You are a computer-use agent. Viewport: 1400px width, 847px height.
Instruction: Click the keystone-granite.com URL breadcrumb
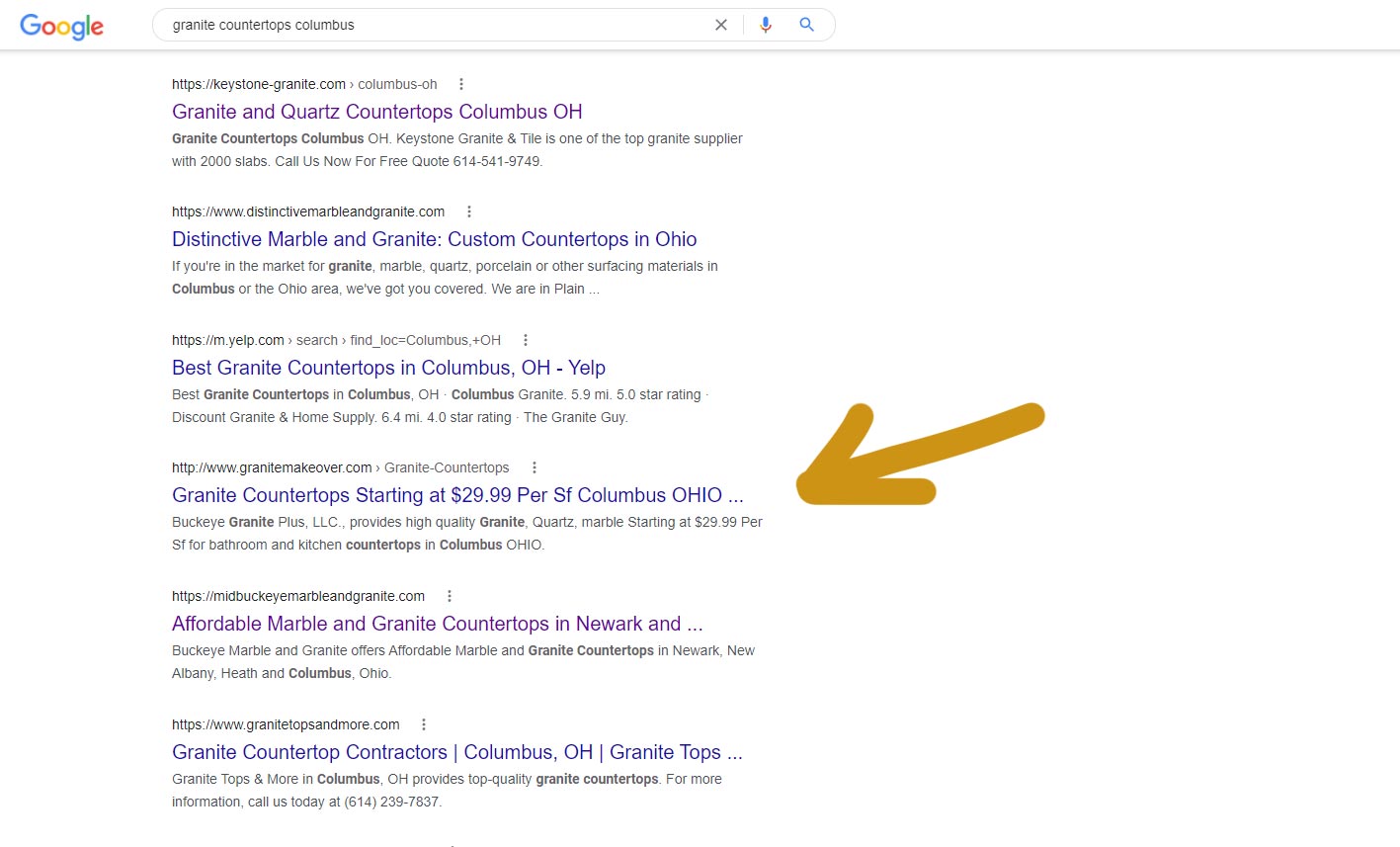pos(304,84)
